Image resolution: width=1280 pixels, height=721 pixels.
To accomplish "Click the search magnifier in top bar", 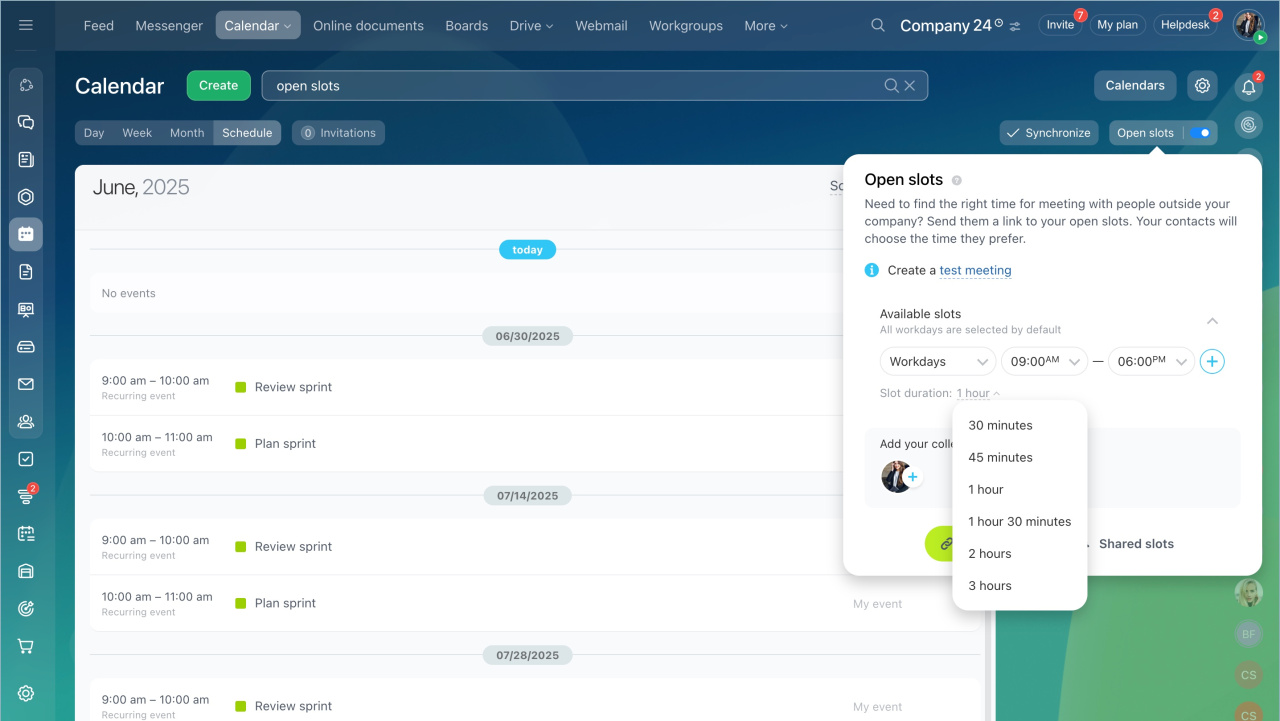I will click(878, 25).
